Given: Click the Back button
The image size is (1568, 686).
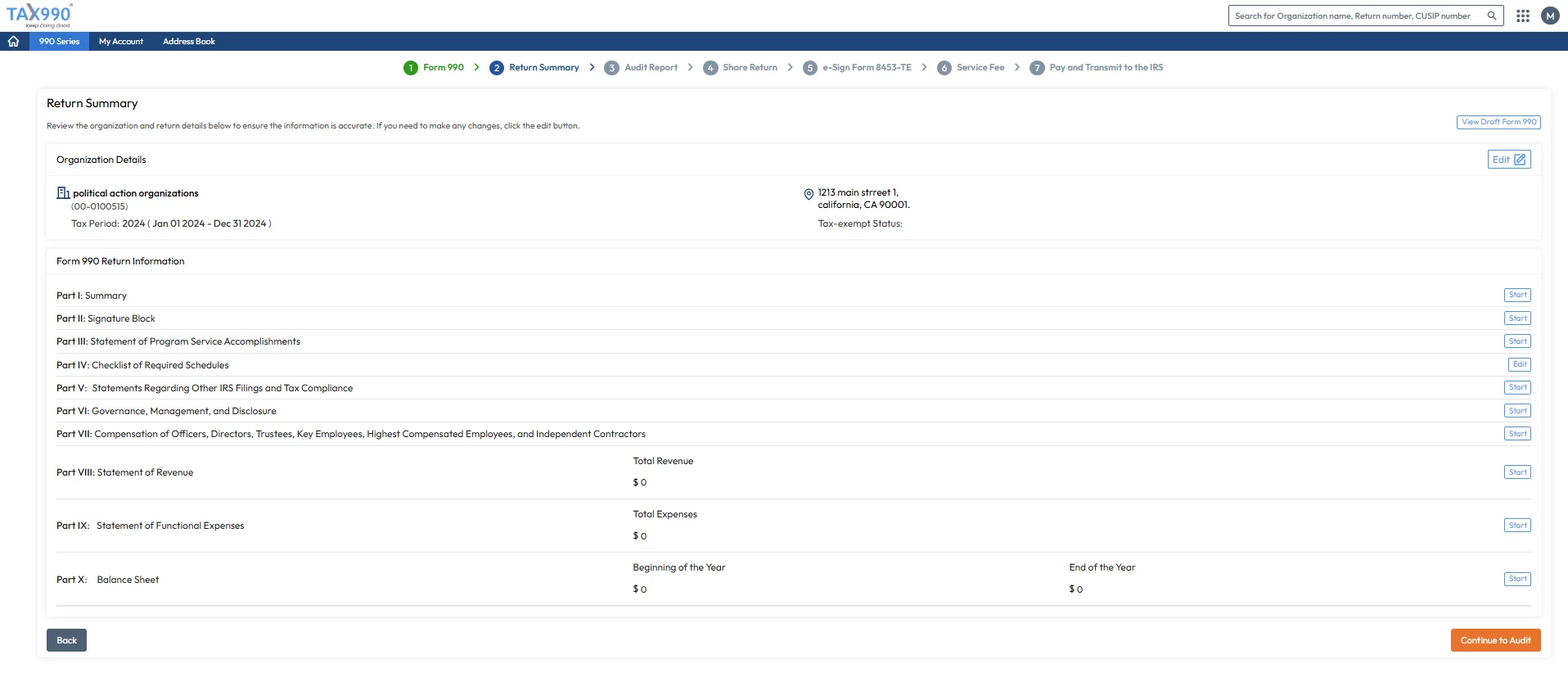Looking at the screenshot, I should pyautogui.click(x=66, y=640).
